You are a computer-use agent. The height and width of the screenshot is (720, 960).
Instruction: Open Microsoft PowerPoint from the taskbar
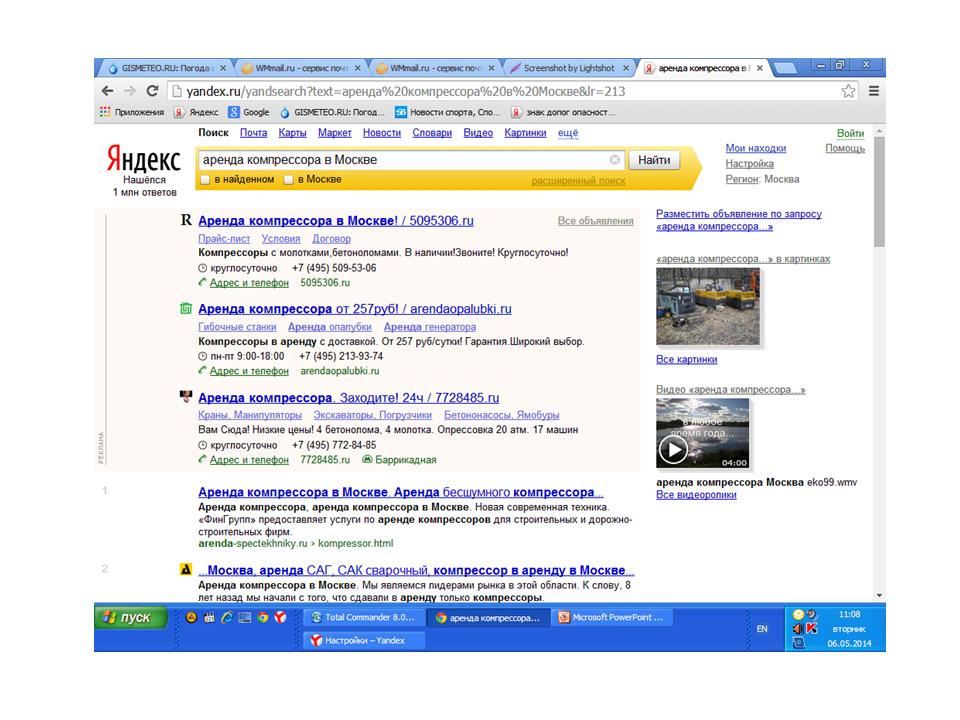(x=611, y=617)
